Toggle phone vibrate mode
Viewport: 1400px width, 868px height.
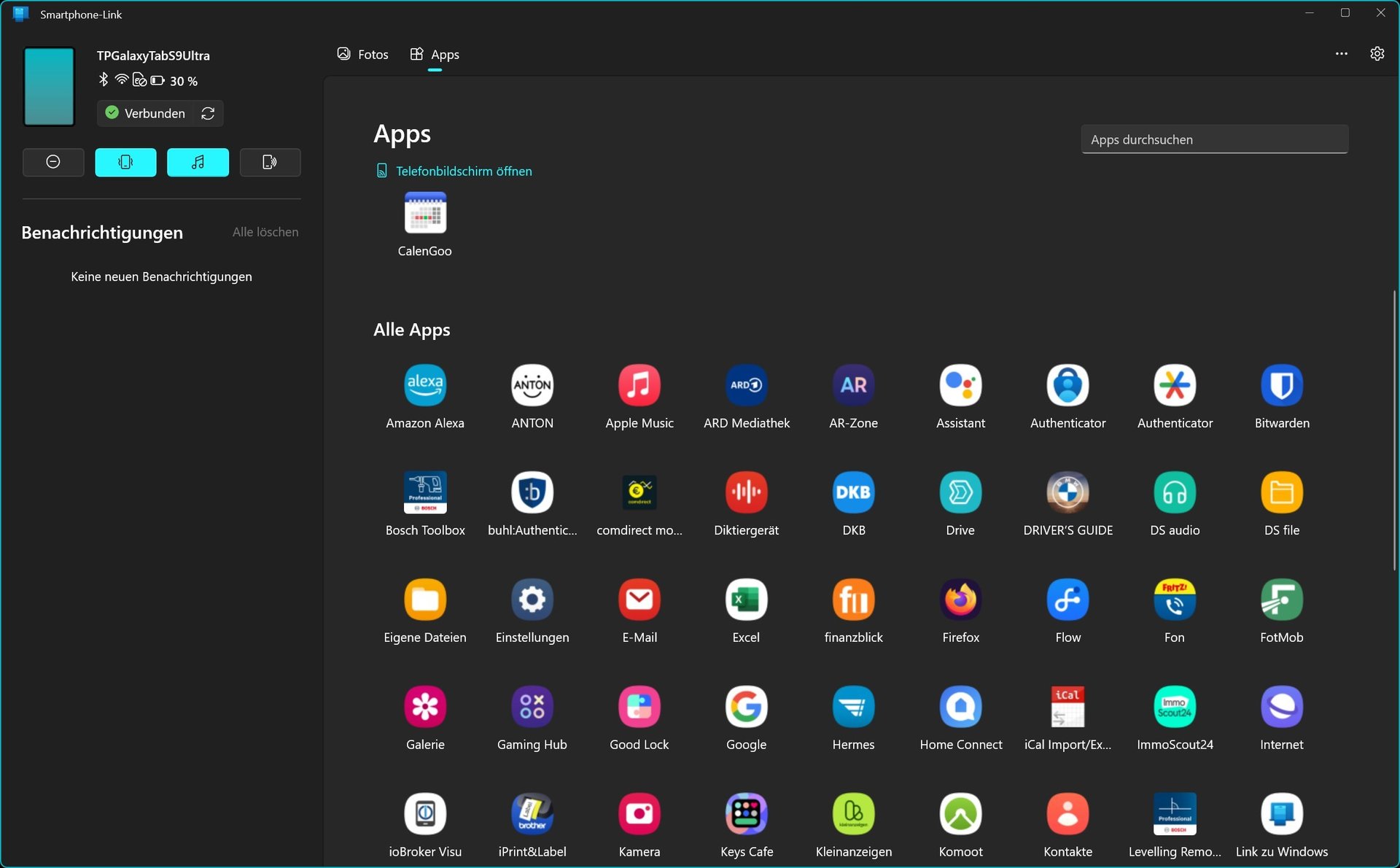pyautogui.click(x=125, y=162)
